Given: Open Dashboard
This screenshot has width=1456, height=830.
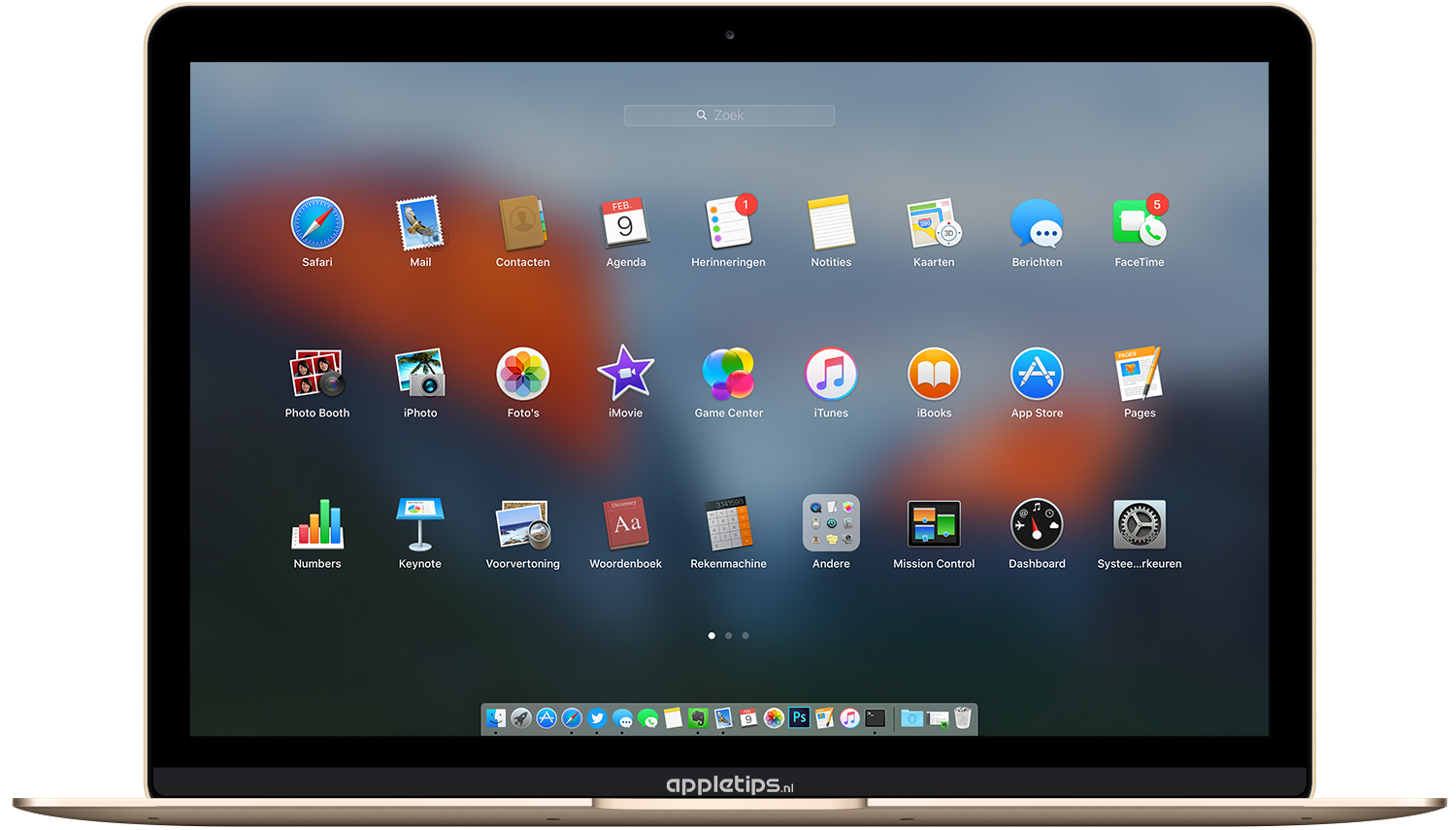Looking at the screenshot, I should [x=1036, y=524].
